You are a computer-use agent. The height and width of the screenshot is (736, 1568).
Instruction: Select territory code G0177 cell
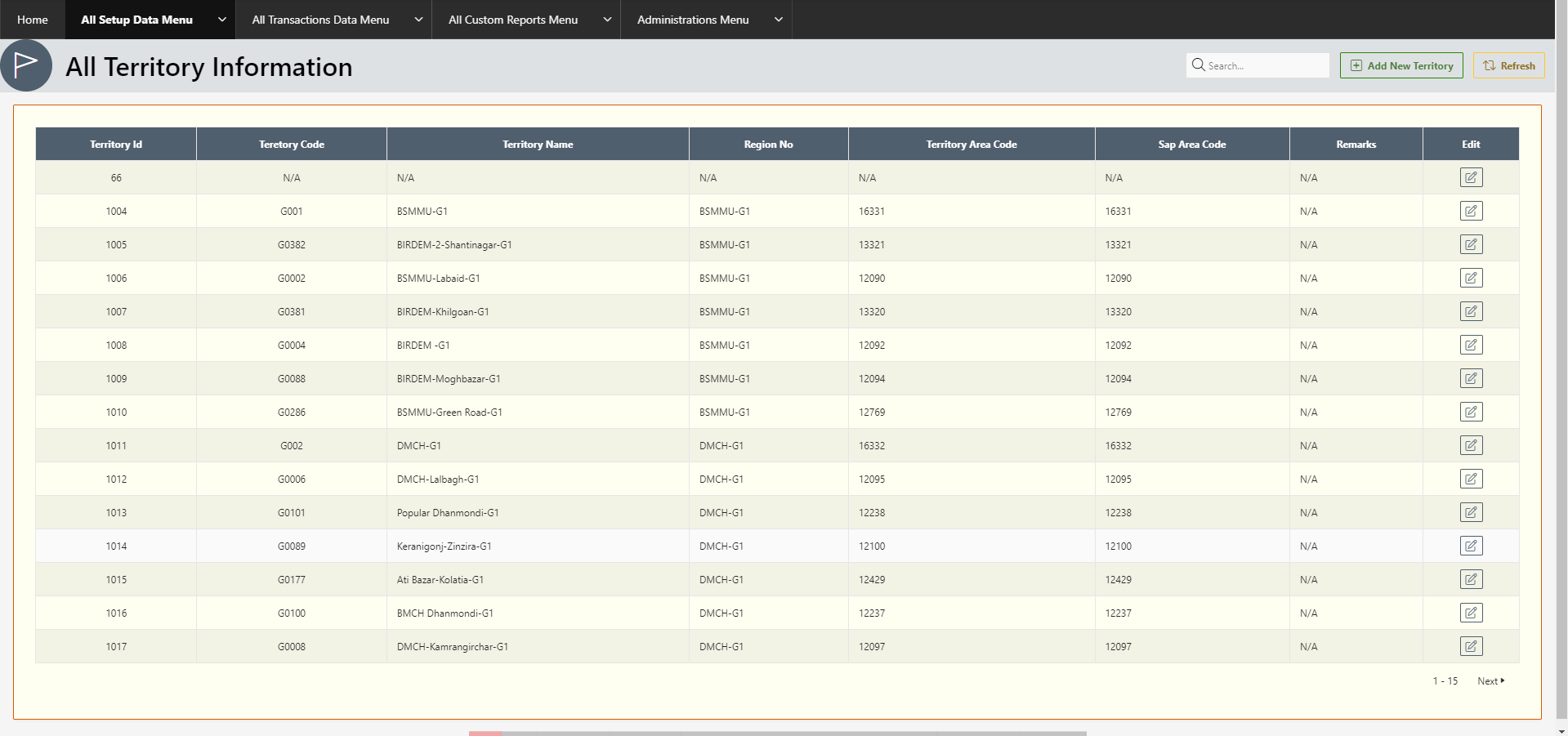coord(292,579)
